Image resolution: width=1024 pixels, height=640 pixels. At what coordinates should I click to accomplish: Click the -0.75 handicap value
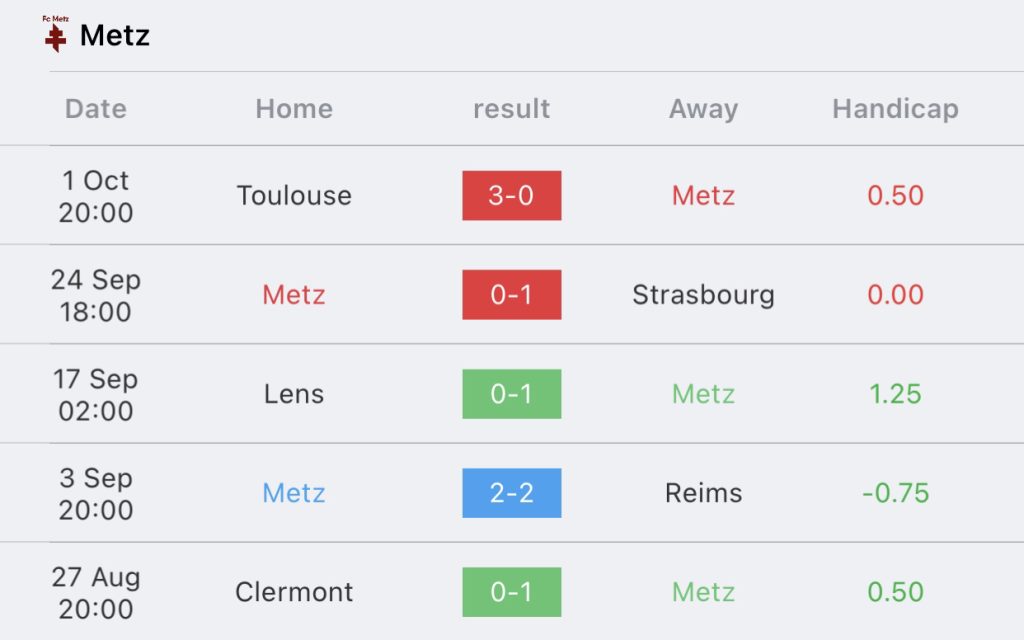pyautogui.click(x=895, y=493)
